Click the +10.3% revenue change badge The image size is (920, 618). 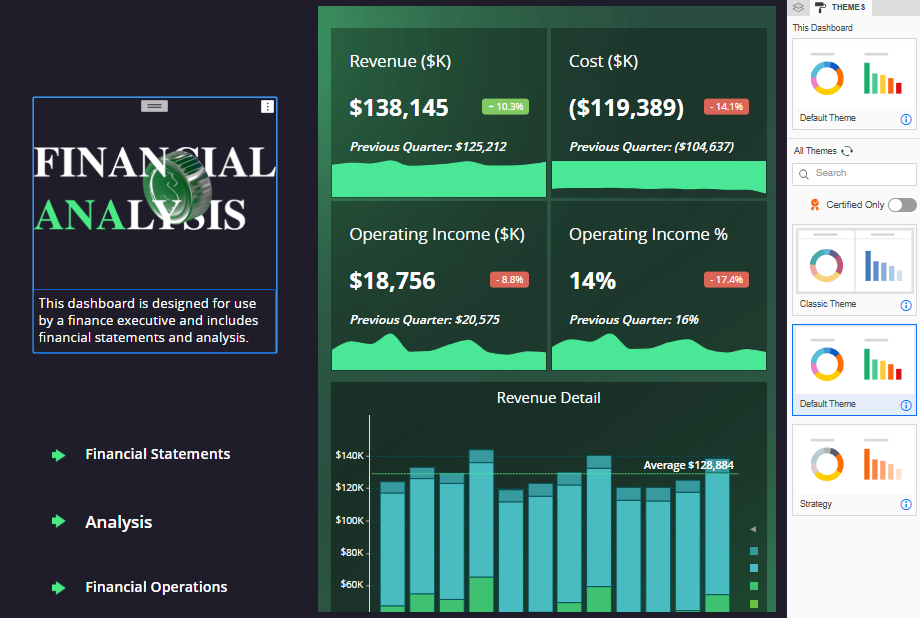(x=506, y=107)
